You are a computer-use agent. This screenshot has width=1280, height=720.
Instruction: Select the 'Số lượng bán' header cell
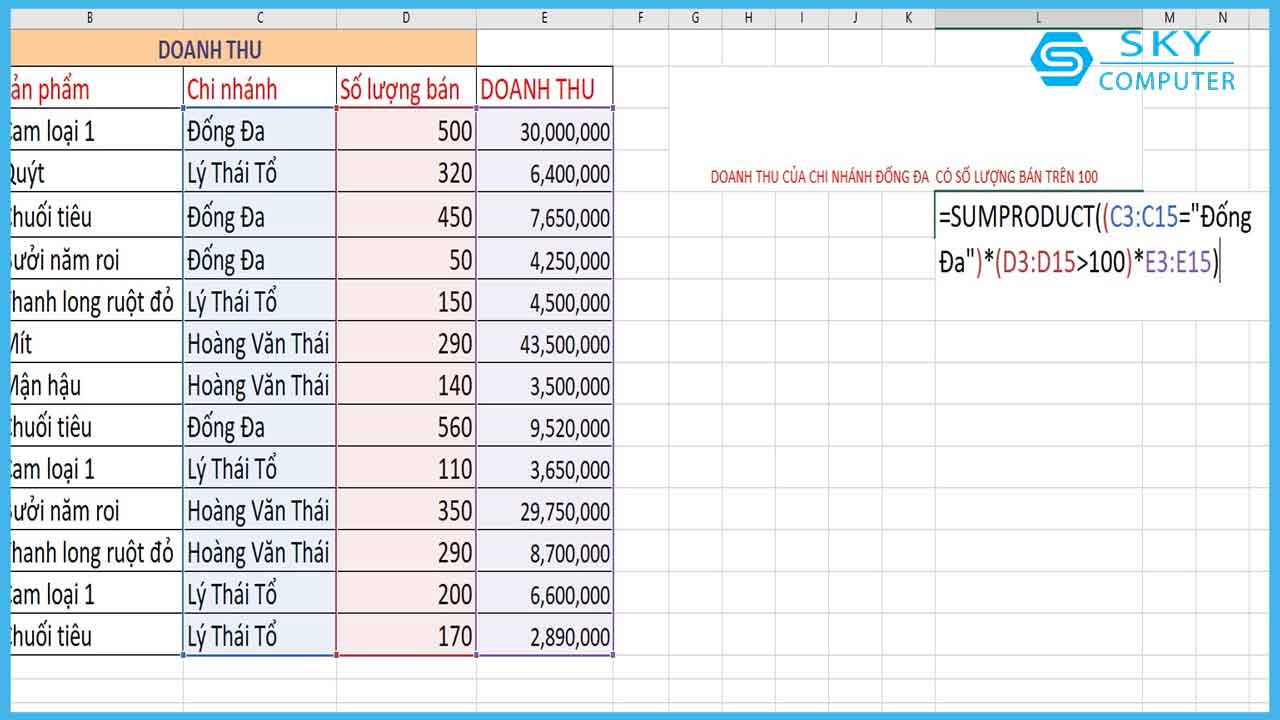coord(406,88)
